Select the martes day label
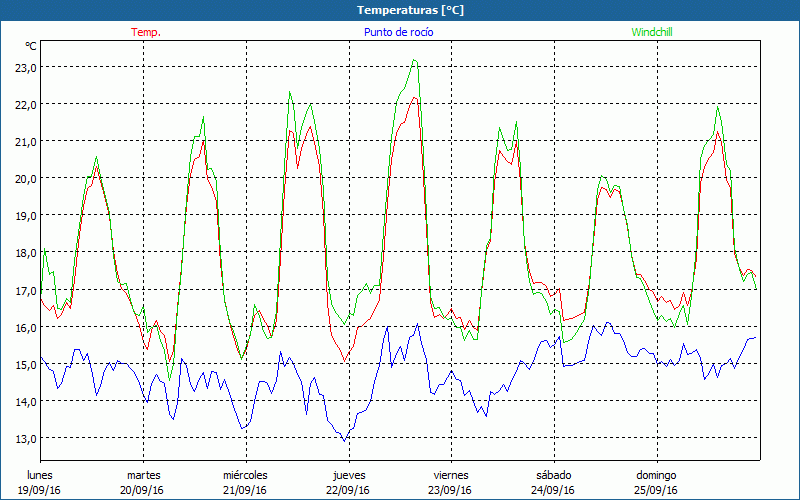The height and width of the screenshot is (500, 800). click(143, 475)
